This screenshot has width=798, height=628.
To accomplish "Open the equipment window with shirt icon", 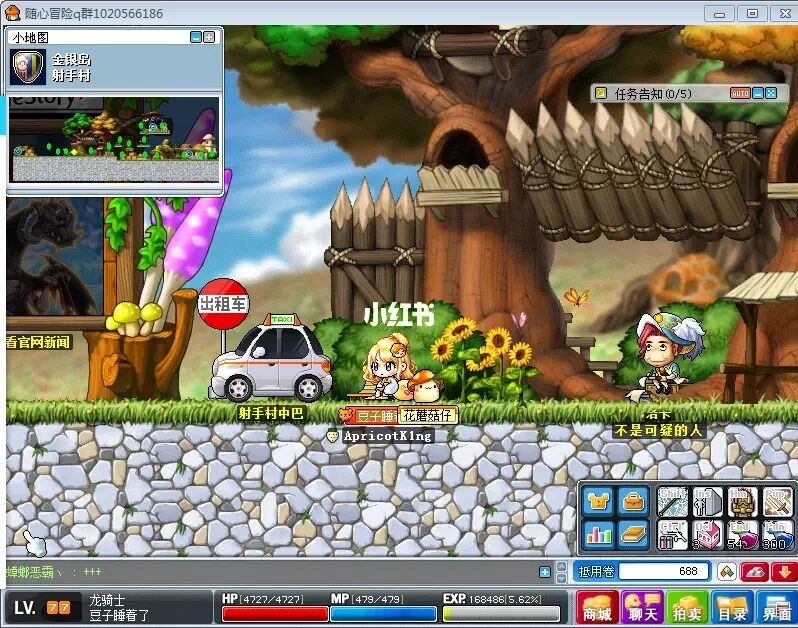I will [x=598, y=502].
